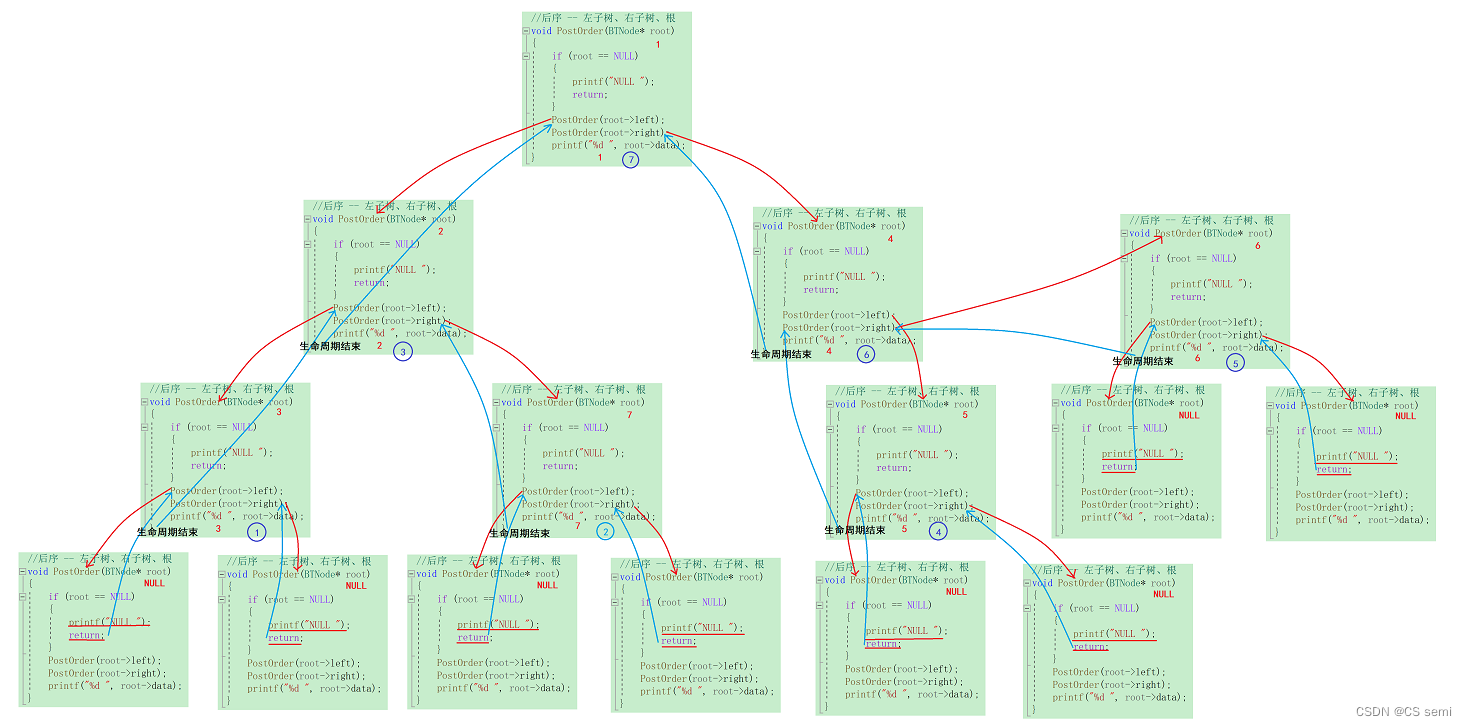Click PostOrder(root->right); in the block numbered 1
This screenshot has width=1467, height=726.
(607, 133)
